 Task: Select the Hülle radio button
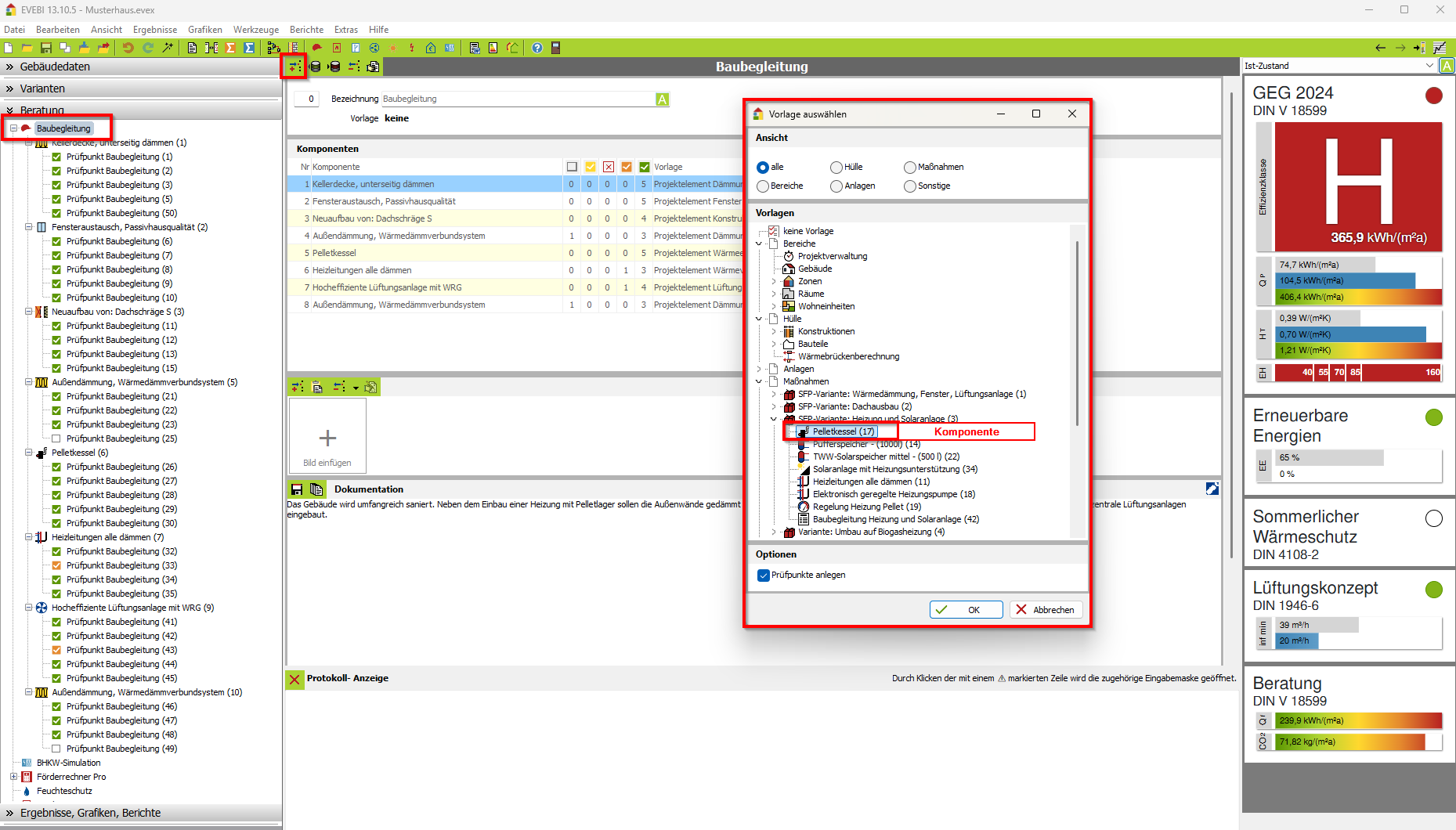[x=836, y=168]
